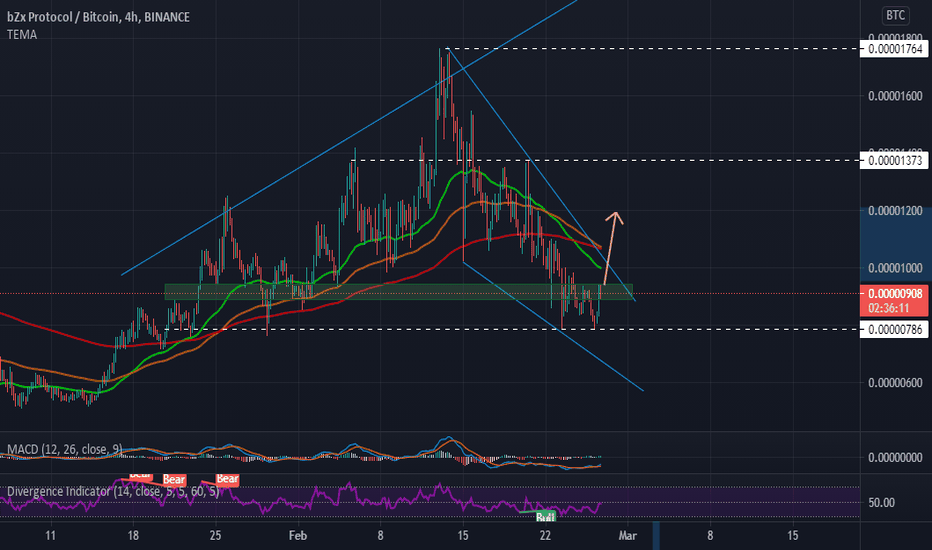Click the 0.00001200 price axis value
Image resolution: width=932 pixels, height=550 pixels.
click(x=895, y=211)
